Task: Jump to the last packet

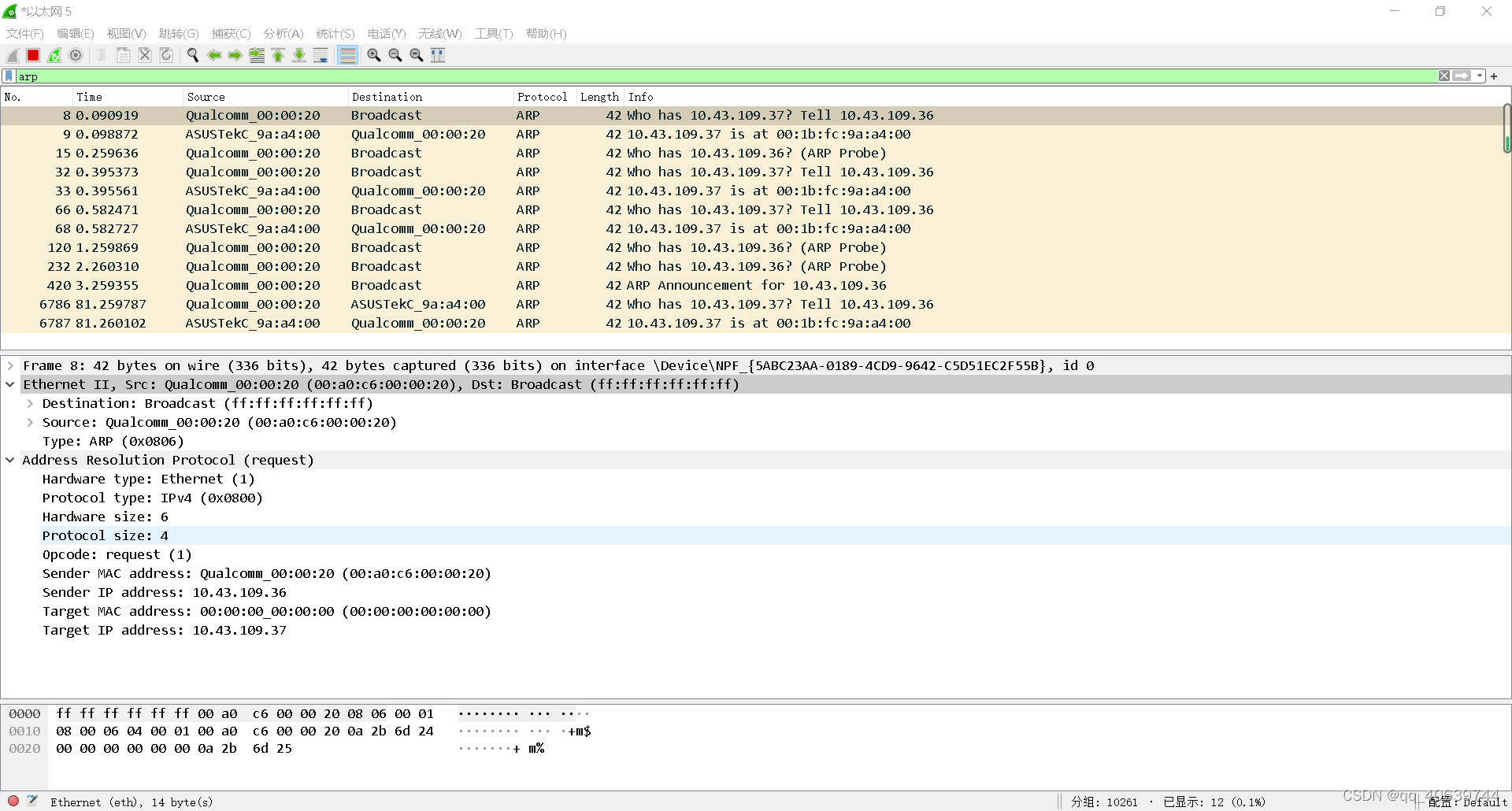Action: coord(299,55)
